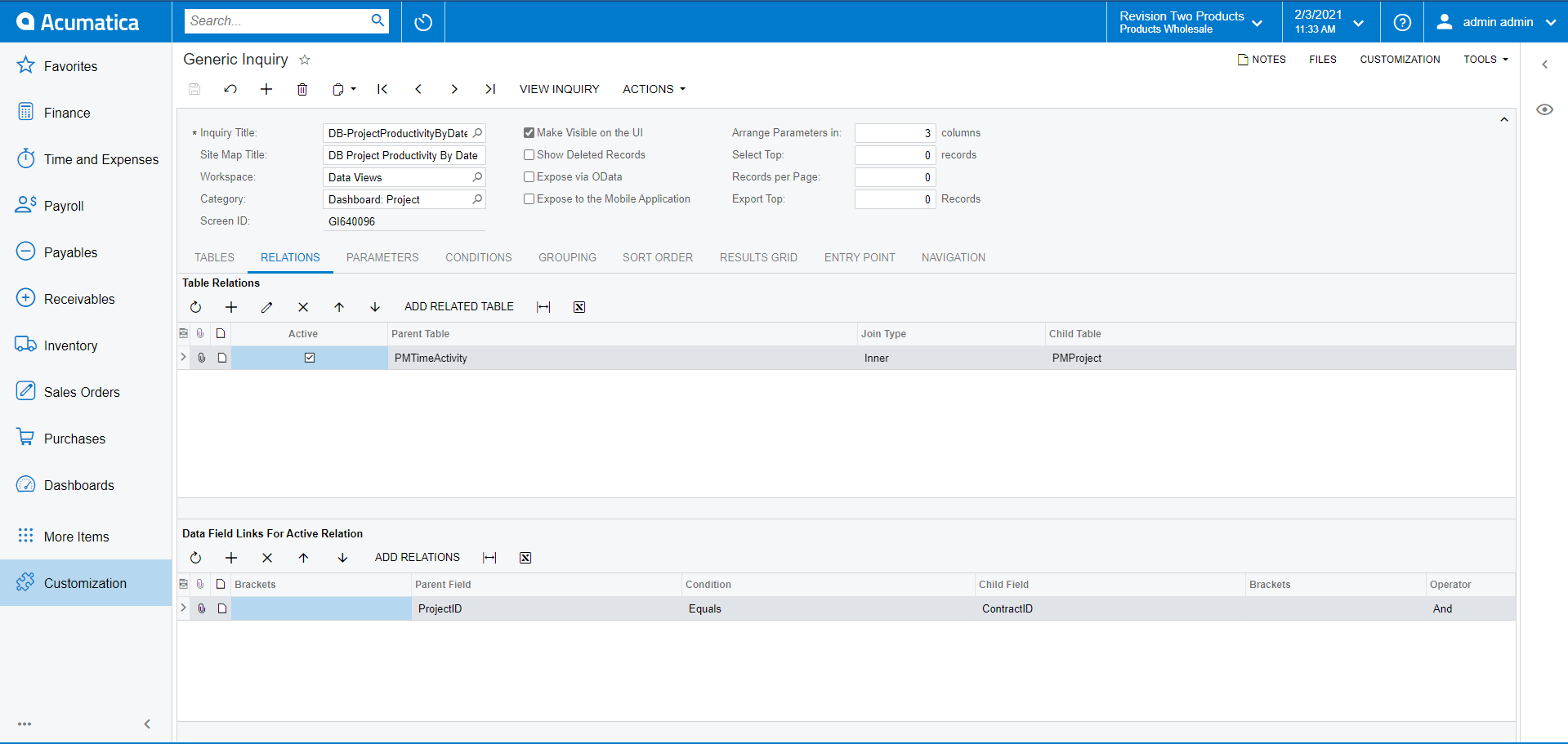Collapse the inquiry summary form section
This screenshot has height=744, width=1568.
[x=1503, y=119]
